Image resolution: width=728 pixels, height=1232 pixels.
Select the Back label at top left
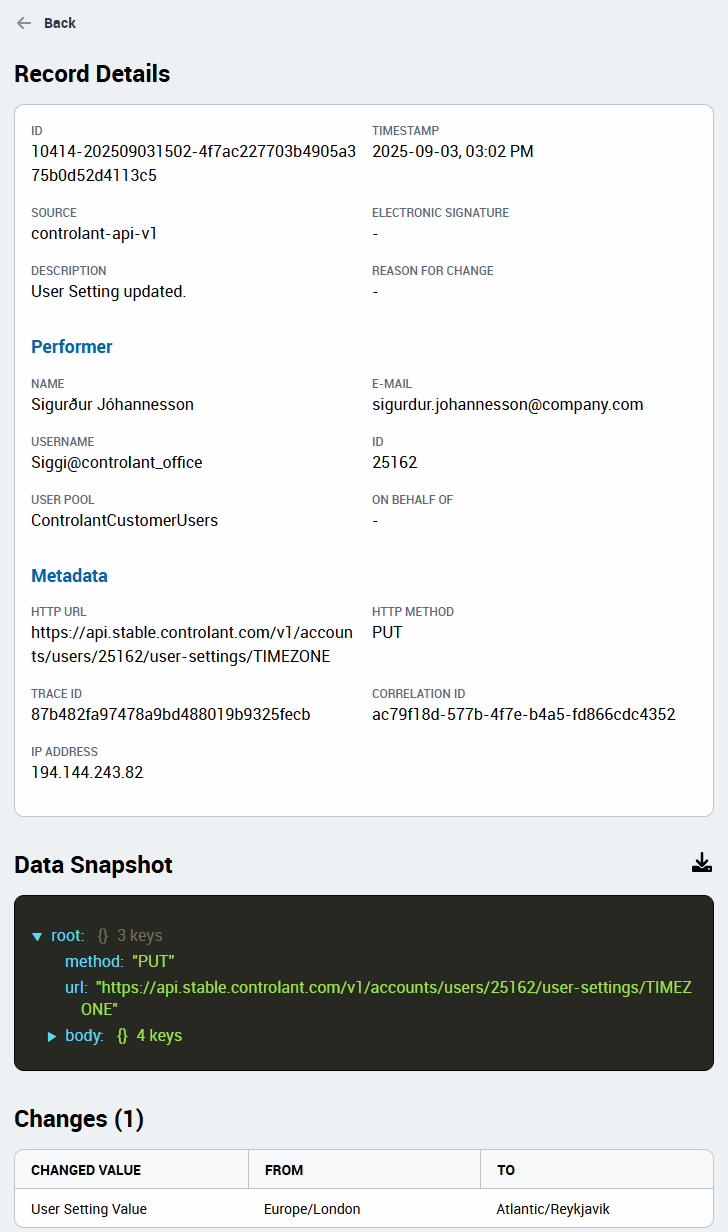pyautogui.click(x=61, y=23)
